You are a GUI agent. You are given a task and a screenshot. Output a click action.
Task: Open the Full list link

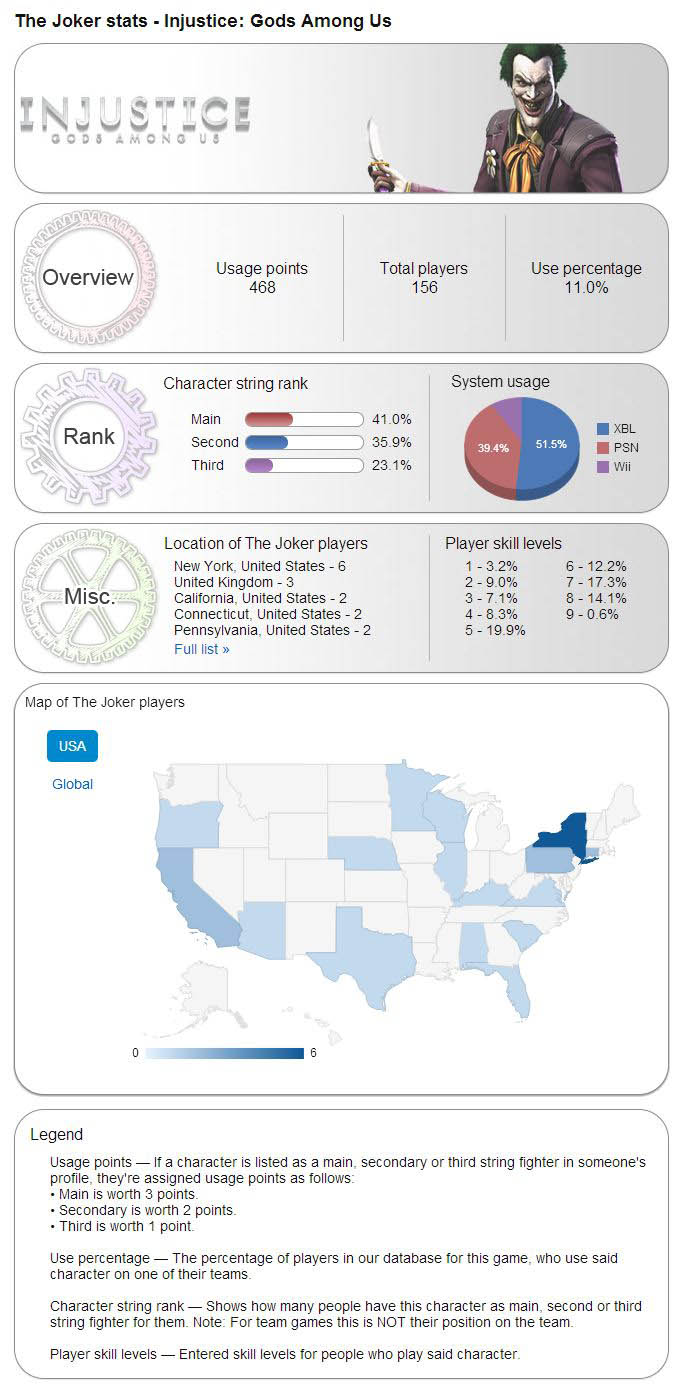[x=201, y=649]
